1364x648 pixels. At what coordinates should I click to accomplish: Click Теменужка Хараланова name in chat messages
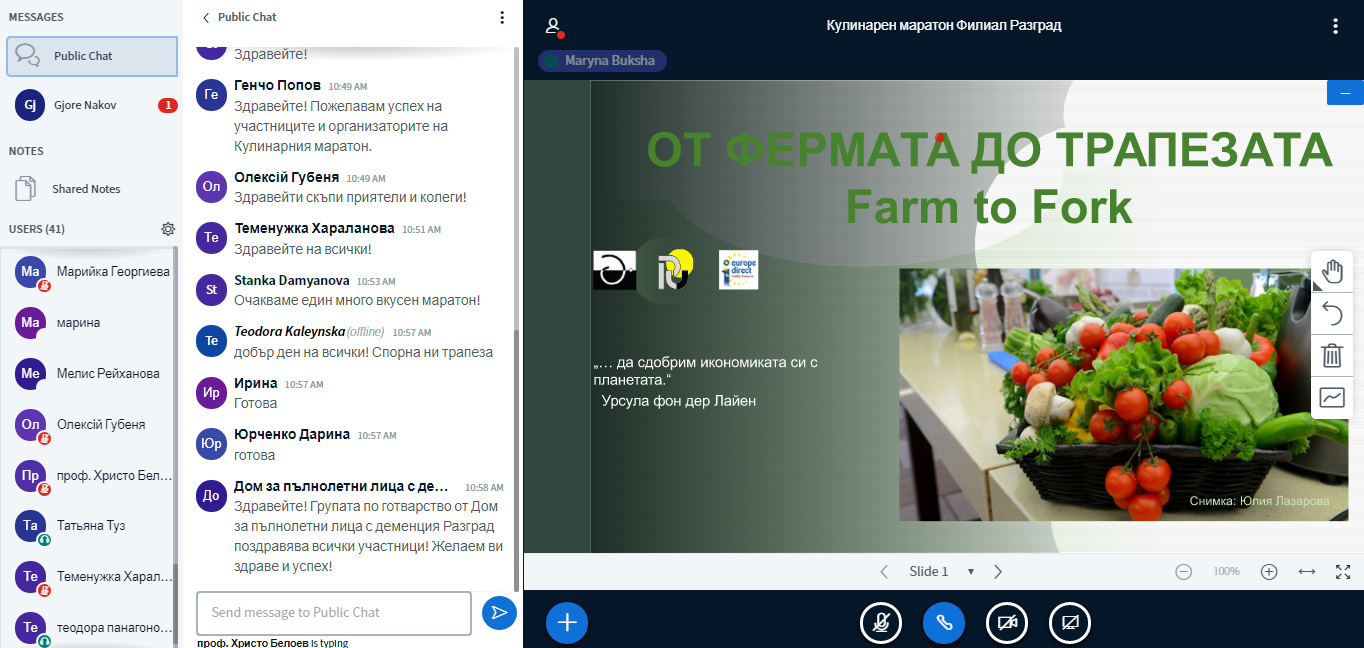tap(314, 228)
